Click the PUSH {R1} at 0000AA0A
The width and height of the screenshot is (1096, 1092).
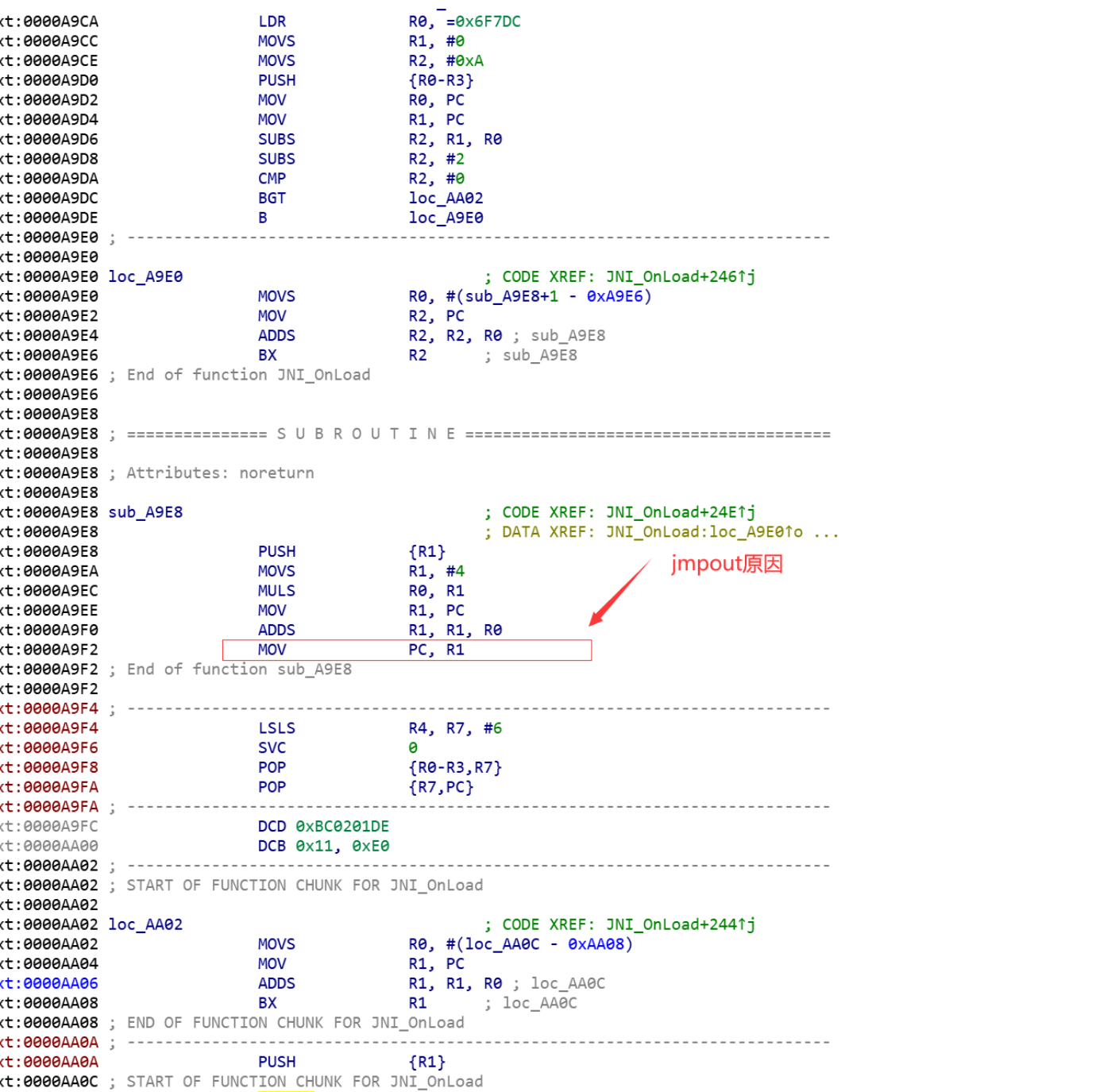(352, 1062)
